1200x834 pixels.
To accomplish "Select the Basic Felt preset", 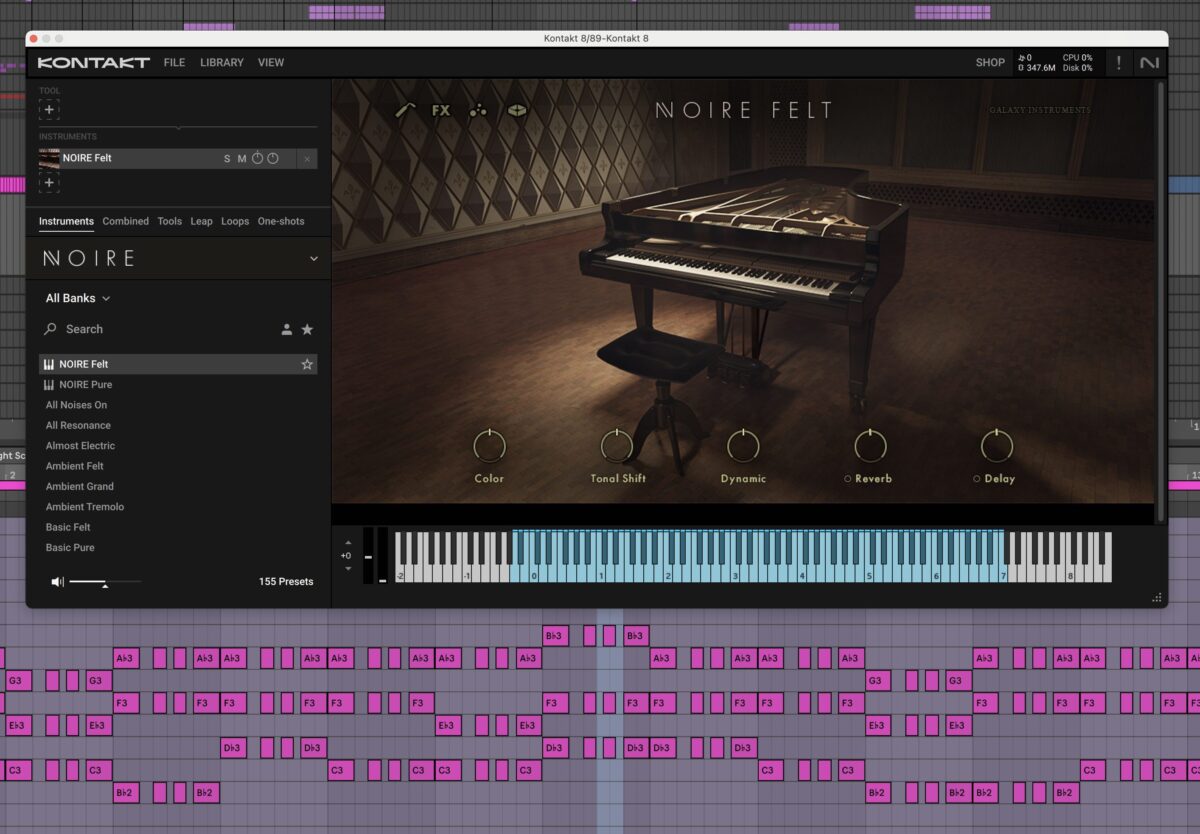I will (178, 527).
